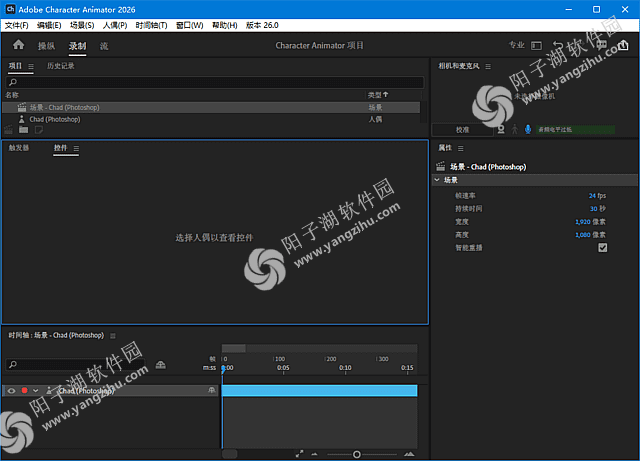Screen dimensions: 640x461
Task: Click the timeline search field
Action: tap(75, 364)
